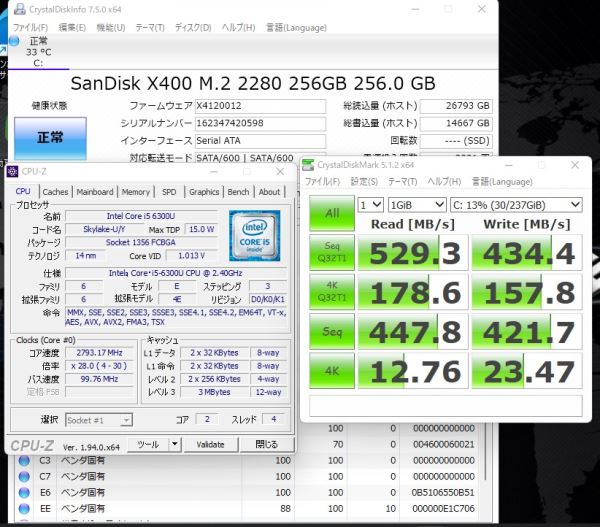Open ファイル(F) menu in CrystalDiskMark
The image size is (600, 527).
pos(322,181)
